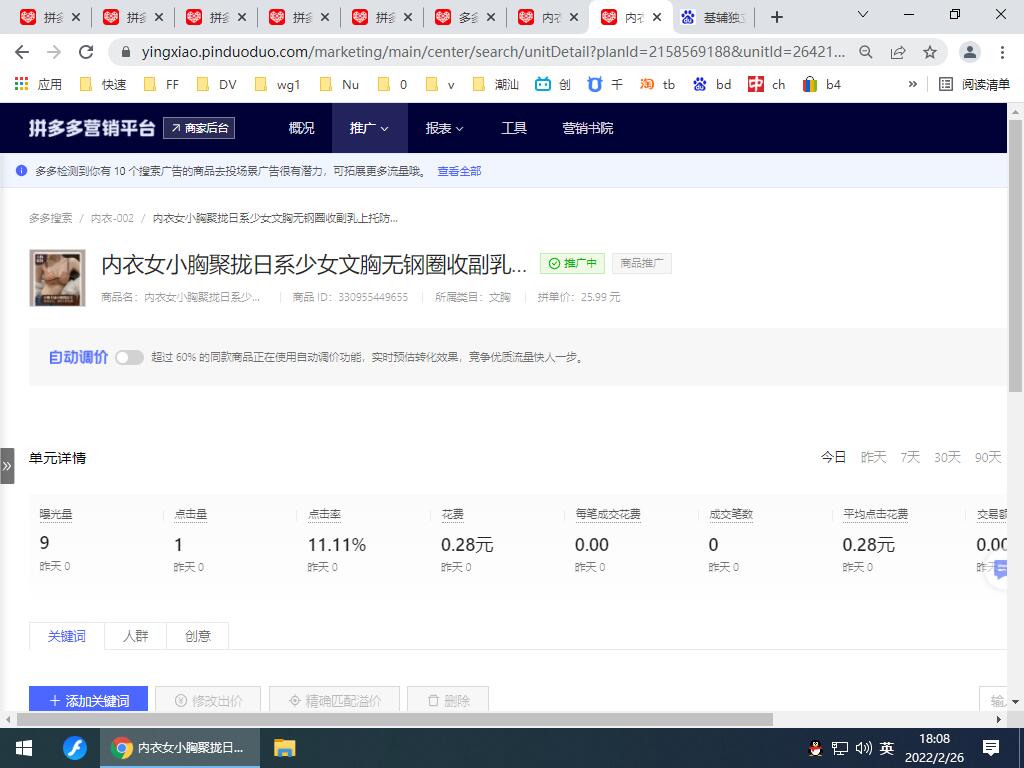Click the 修改出价 button
1024x768 pixels.
pos(208,700)
